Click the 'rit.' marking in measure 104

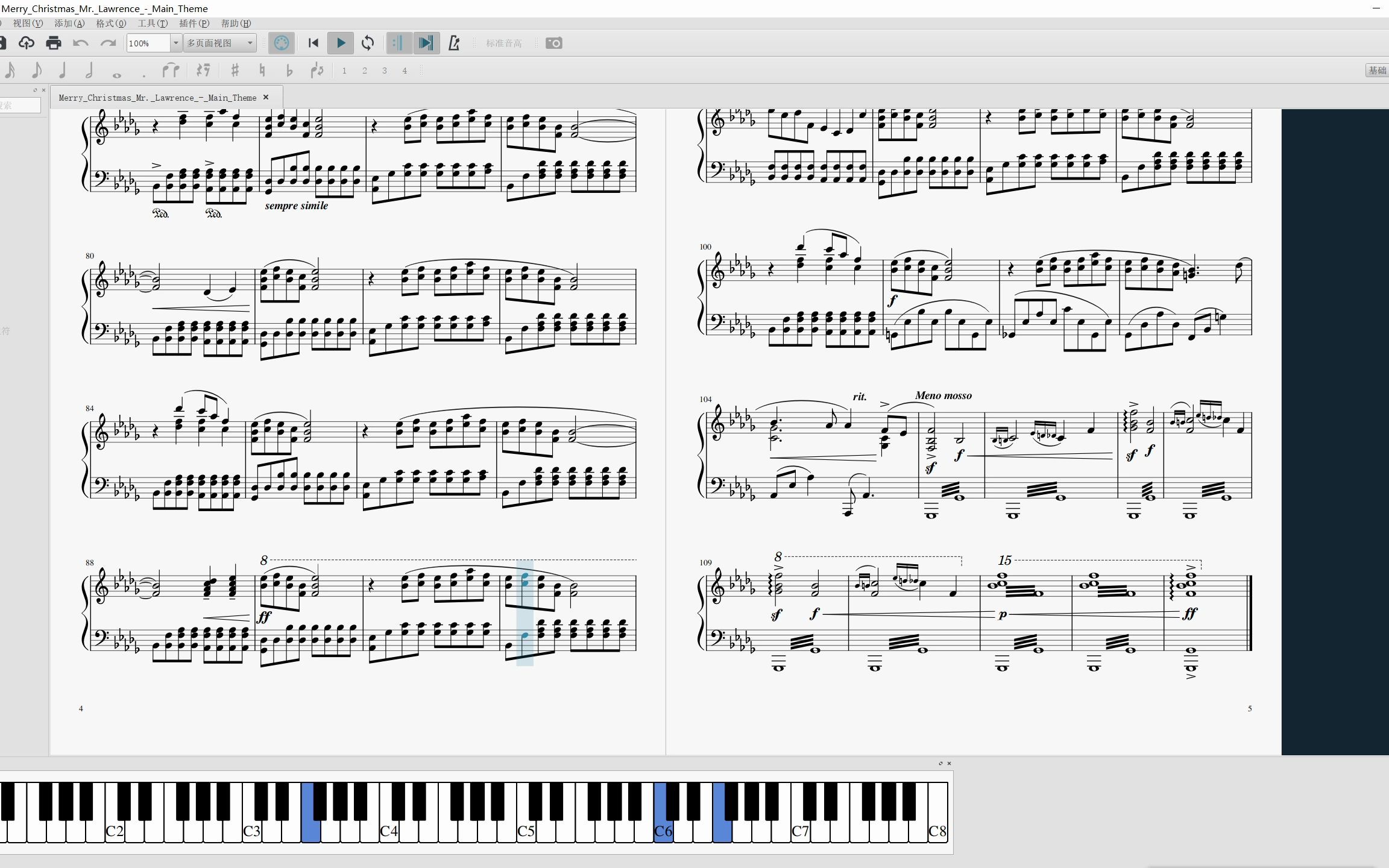click(x=860, y=397)
